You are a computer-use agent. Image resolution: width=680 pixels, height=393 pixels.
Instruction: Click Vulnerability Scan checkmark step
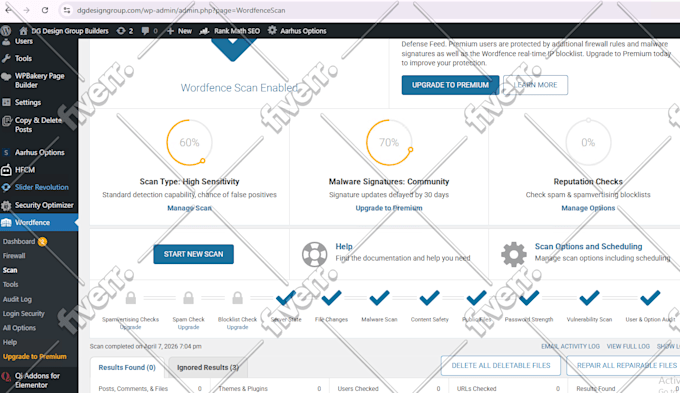589,298
